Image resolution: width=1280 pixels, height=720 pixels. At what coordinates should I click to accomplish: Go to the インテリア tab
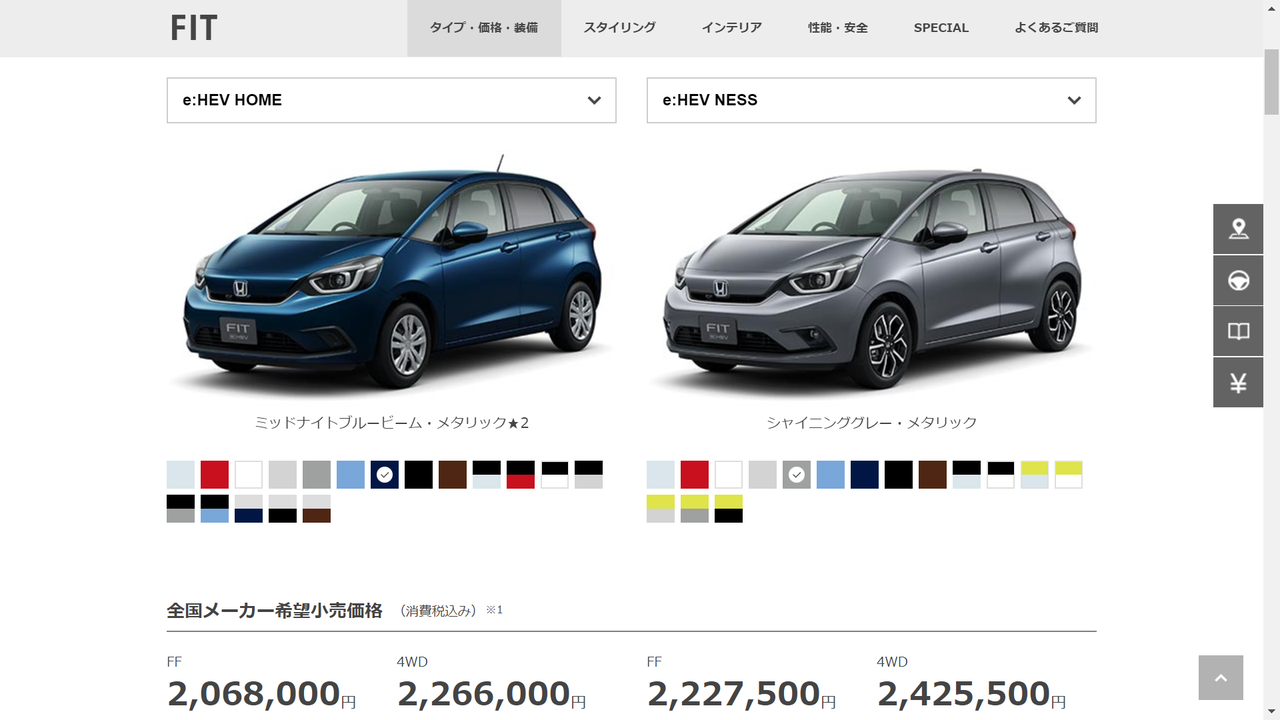point(732,28)
